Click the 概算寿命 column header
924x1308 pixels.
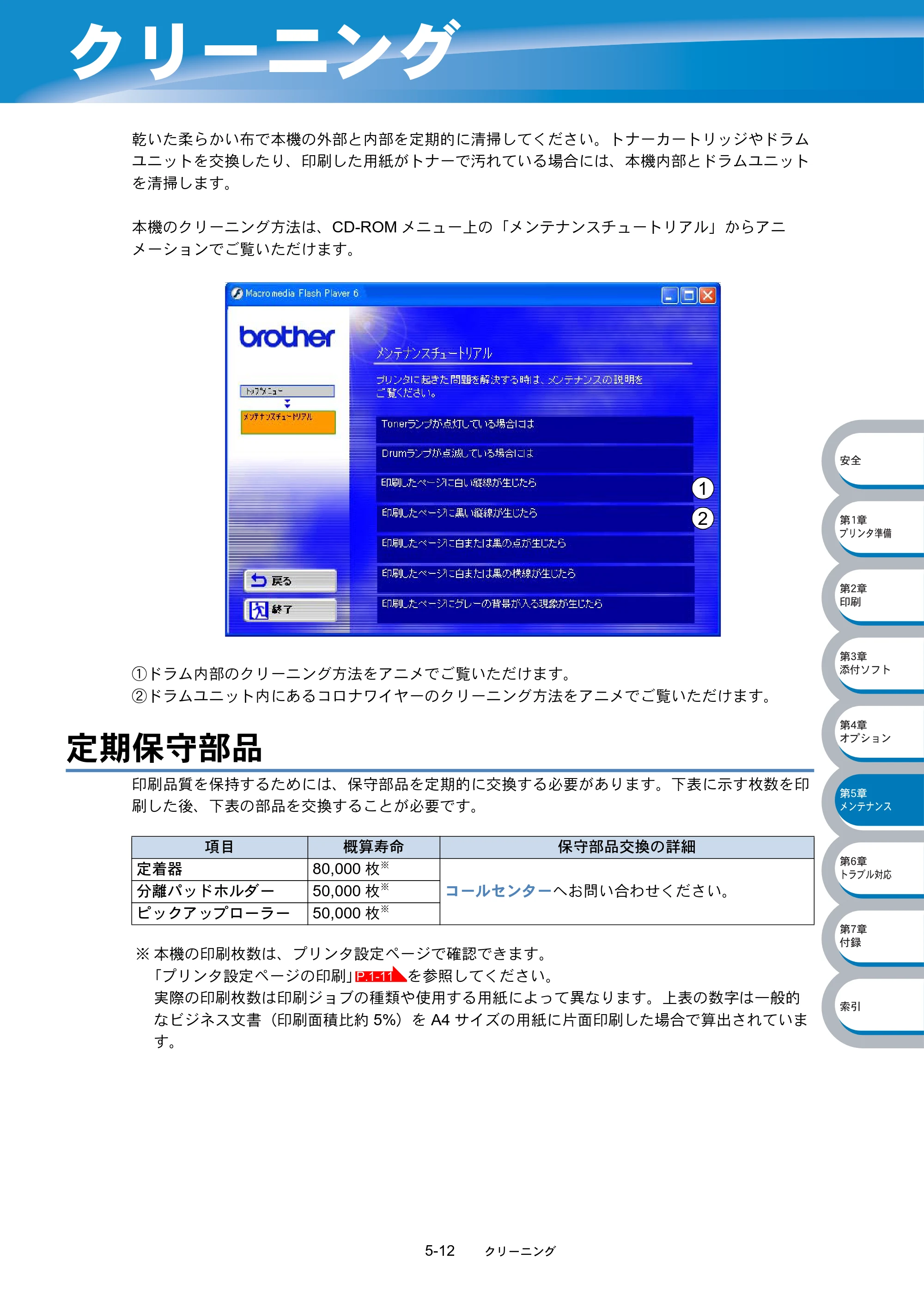coord(374,847)
